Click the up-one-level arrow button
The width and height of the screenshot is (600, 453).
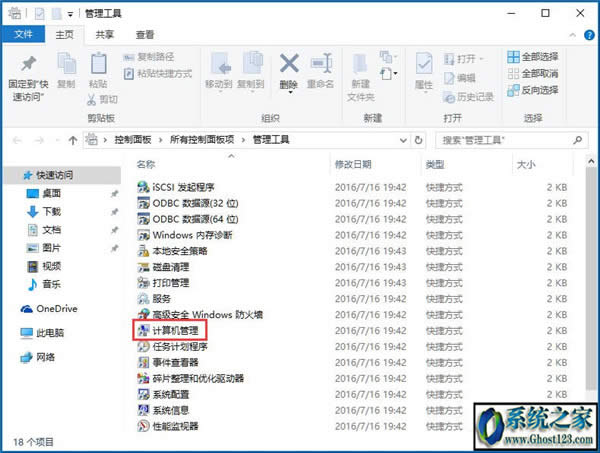click(73, 139)
